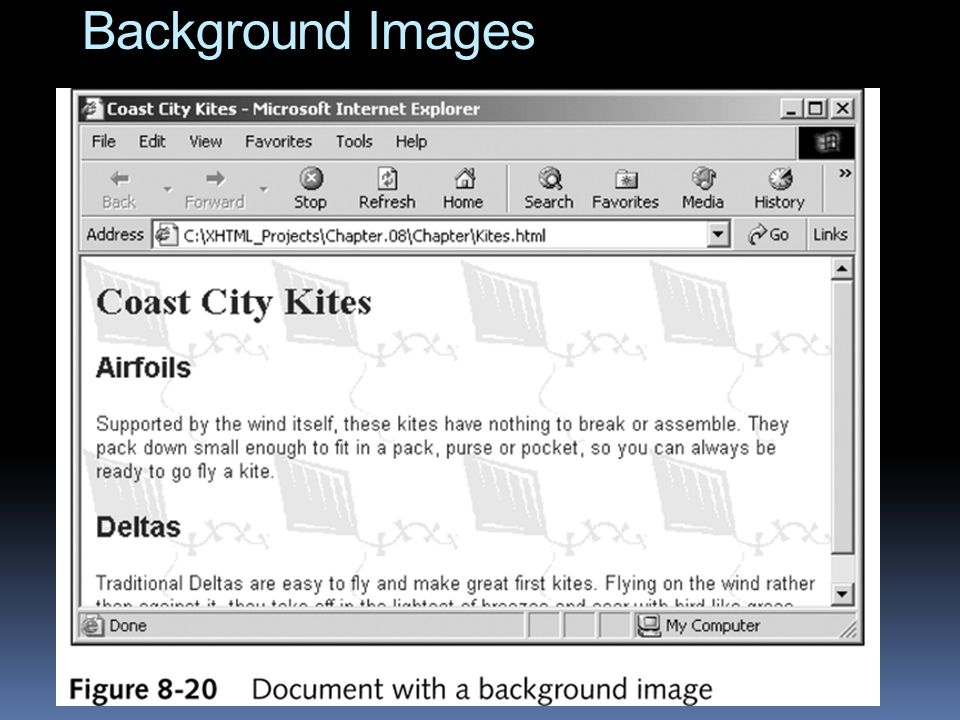Click the Back arrow toolbar icon
This screenshot has height=720, width=960.
(x=119, y=179)
